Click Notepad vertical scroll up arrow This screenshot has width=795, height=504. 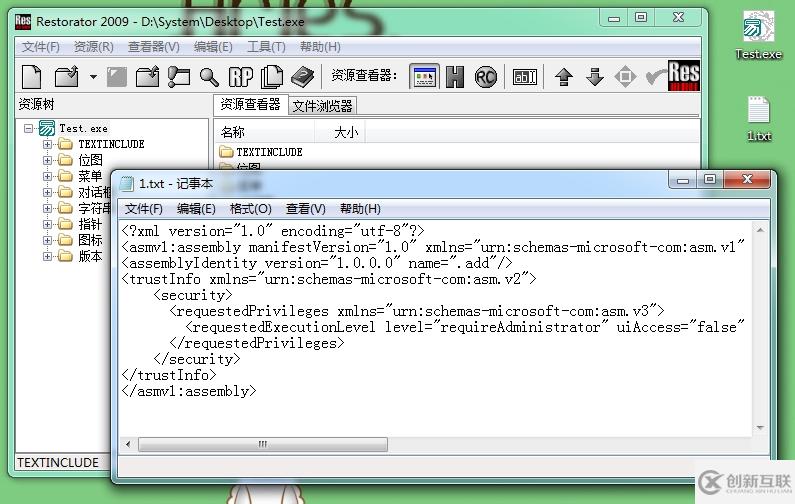point(760,230)
